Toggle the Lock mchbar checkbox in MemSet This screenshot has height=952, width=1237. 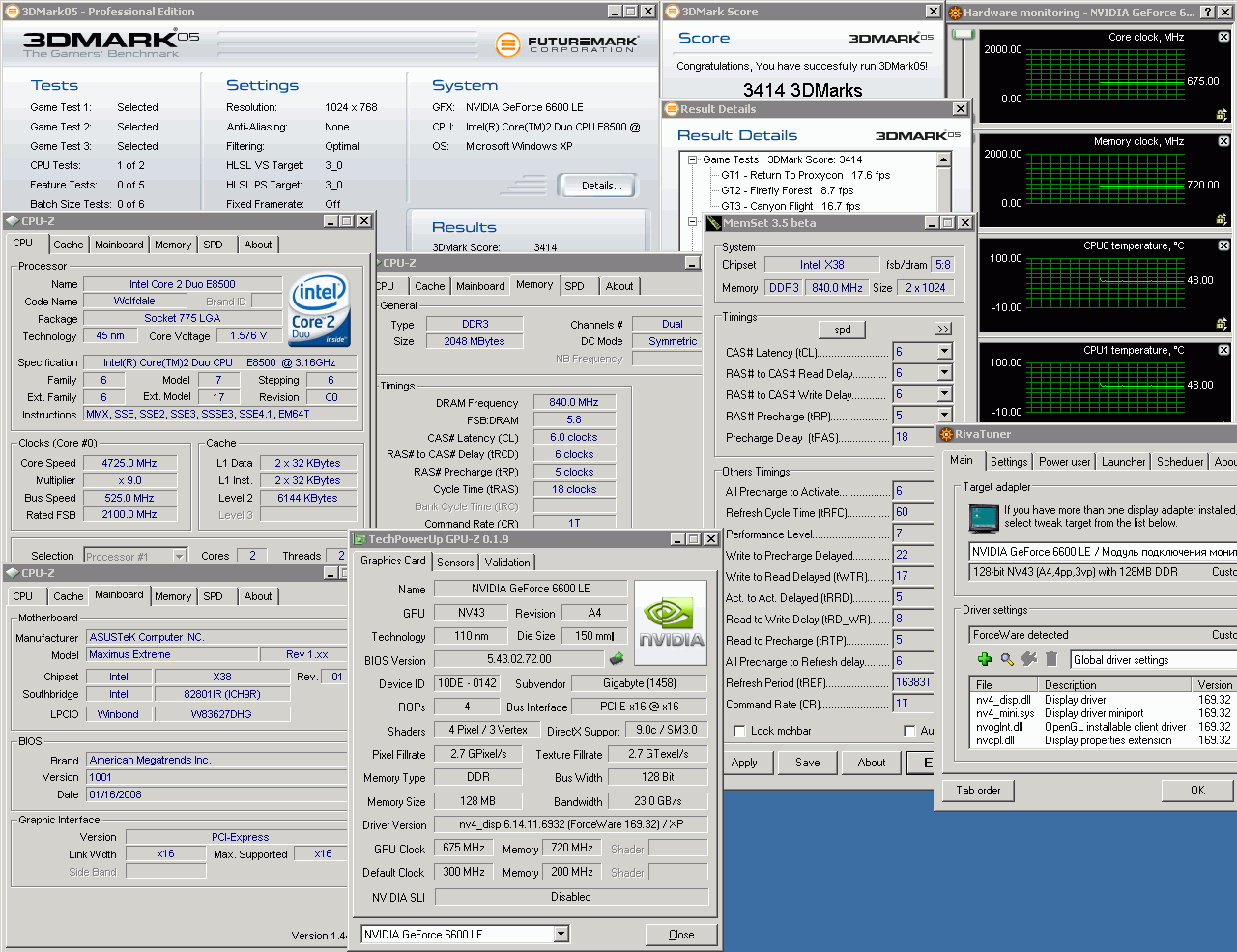(739, 731)
